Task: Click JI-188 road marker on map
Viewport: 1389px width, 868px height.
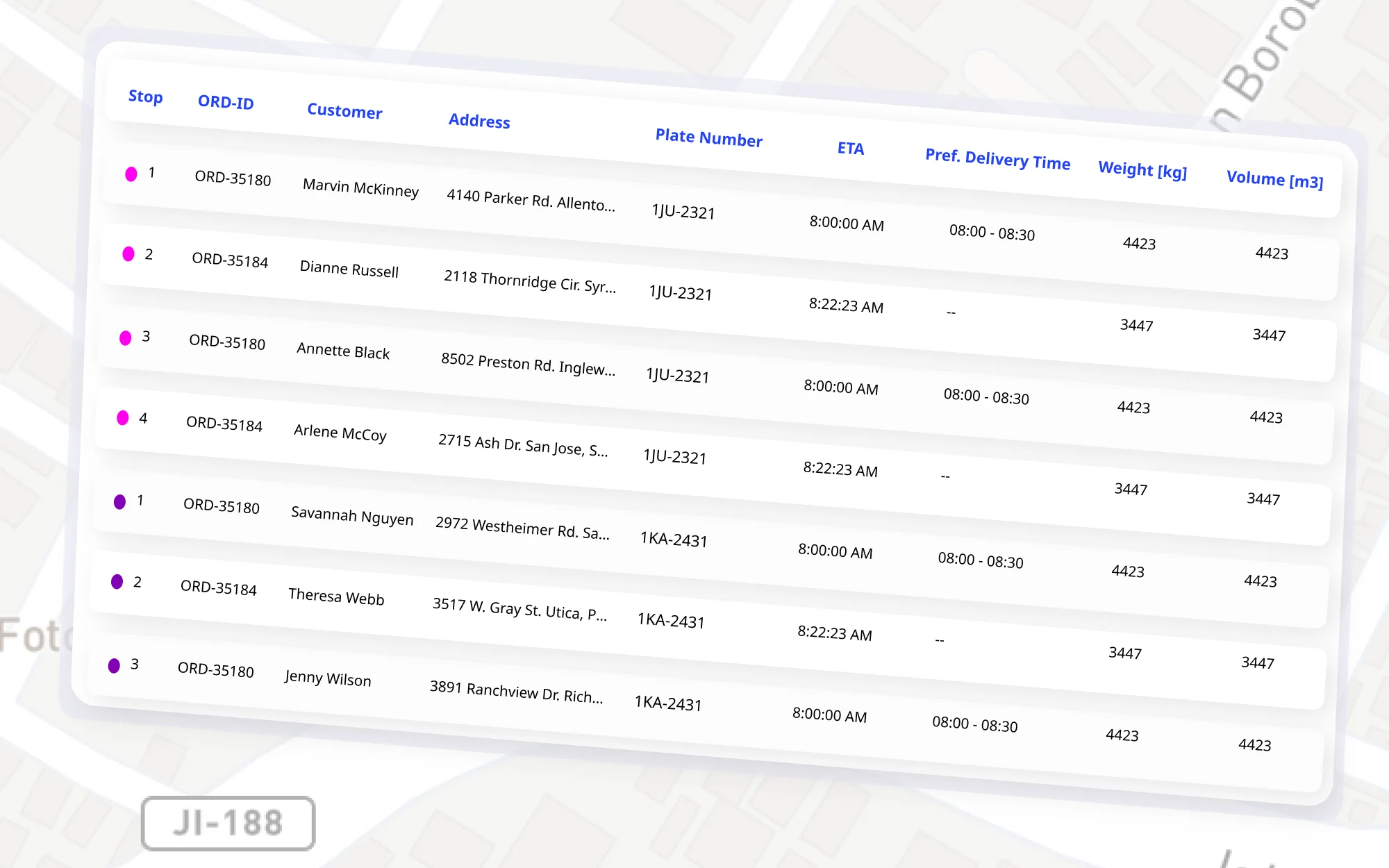Action: click(x=228, y=823)
